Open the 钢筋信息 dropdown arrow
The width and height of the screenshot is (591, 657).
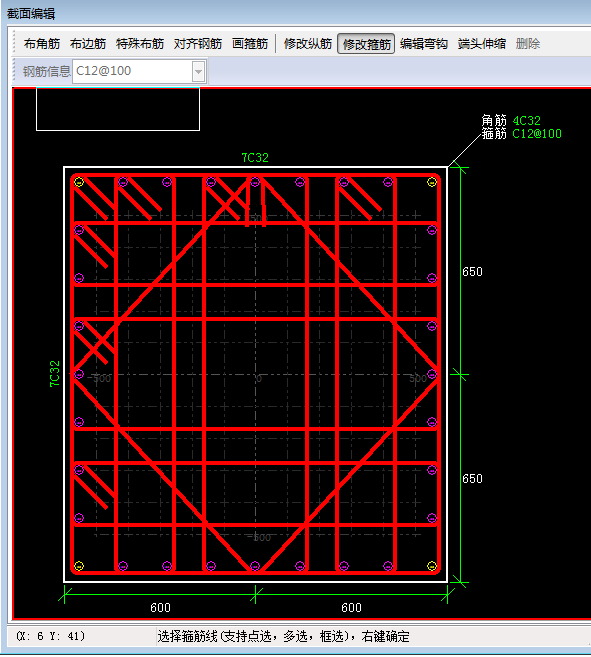coord(198,72)
